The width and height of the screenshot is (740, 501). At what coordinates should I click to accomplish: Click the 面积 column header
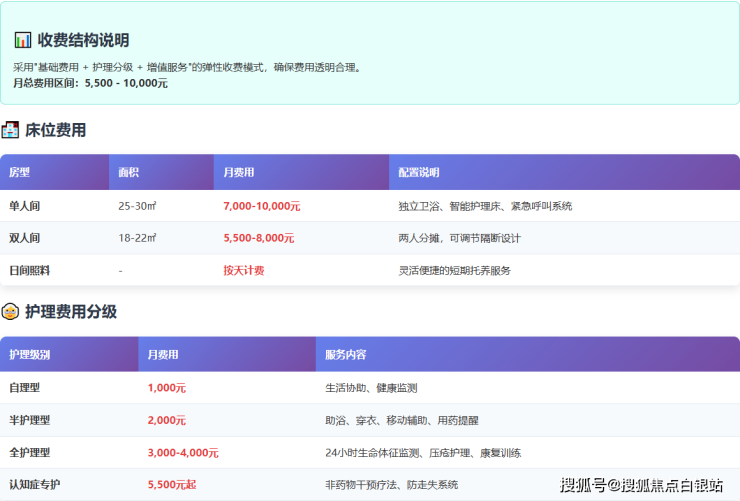pos(128,172)
